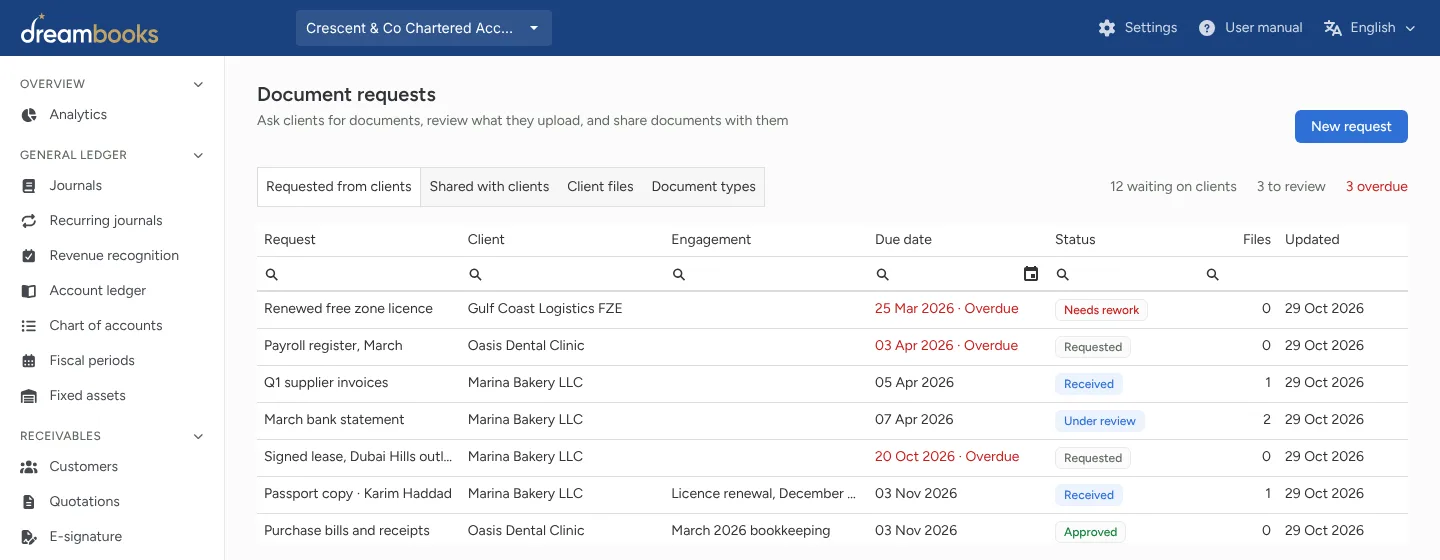This screenshot has width=1440, height=560.
Task: Click the Under review status badge
Action: tap(1099, 421)
